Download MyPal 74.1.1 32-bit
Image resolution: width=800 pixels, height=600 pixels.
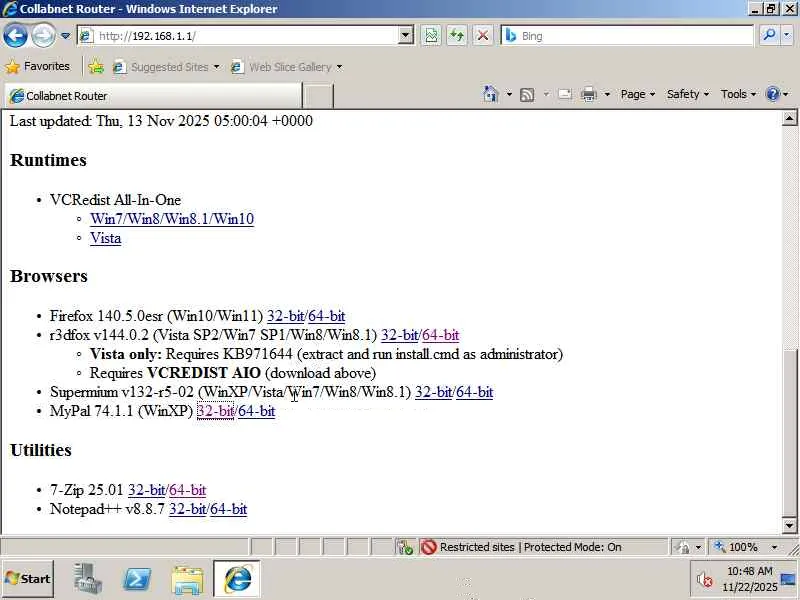[215, 411]
